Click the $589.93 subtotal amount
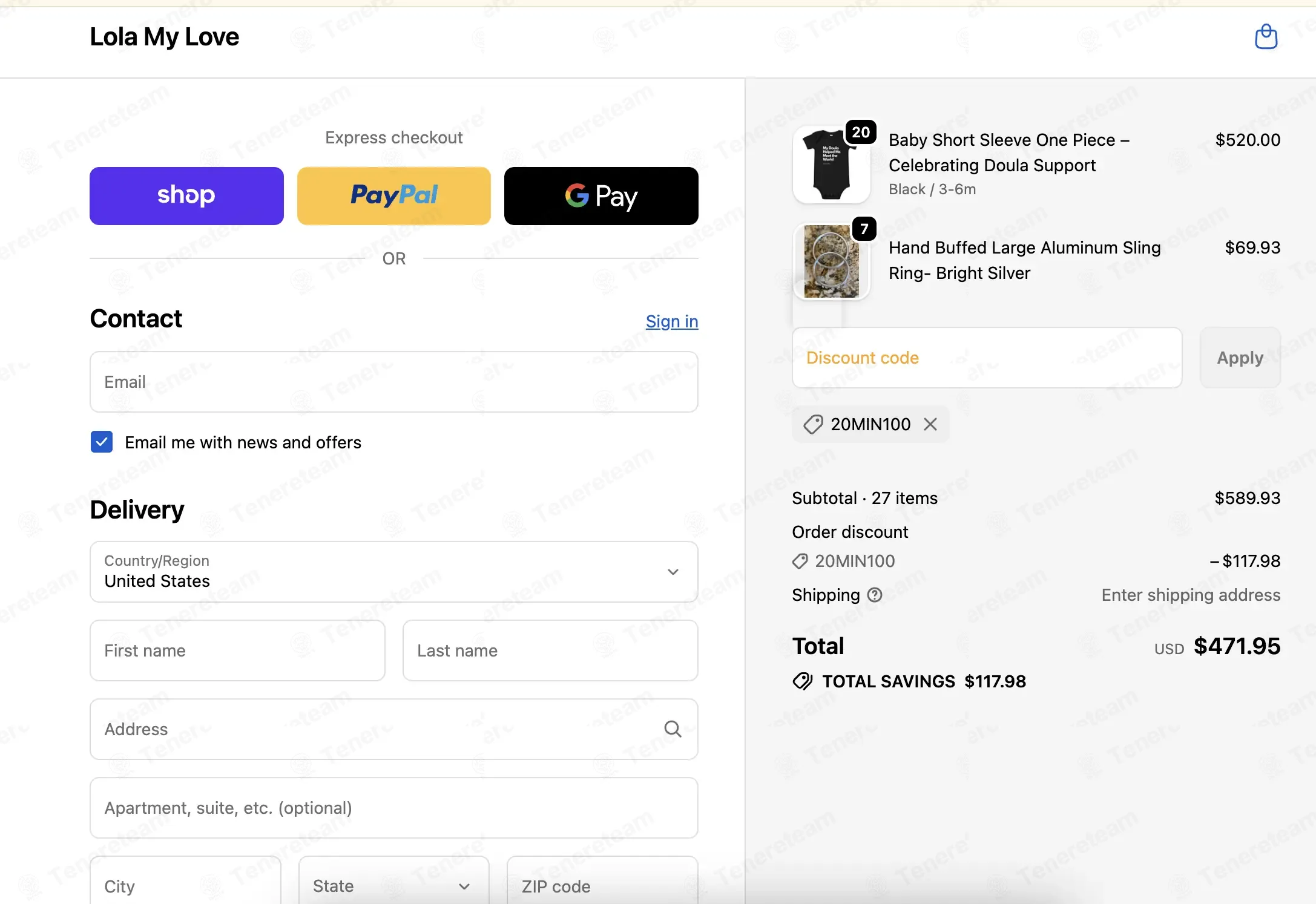The height and width of the screenshot is (904, 1316). (1247, 498)
